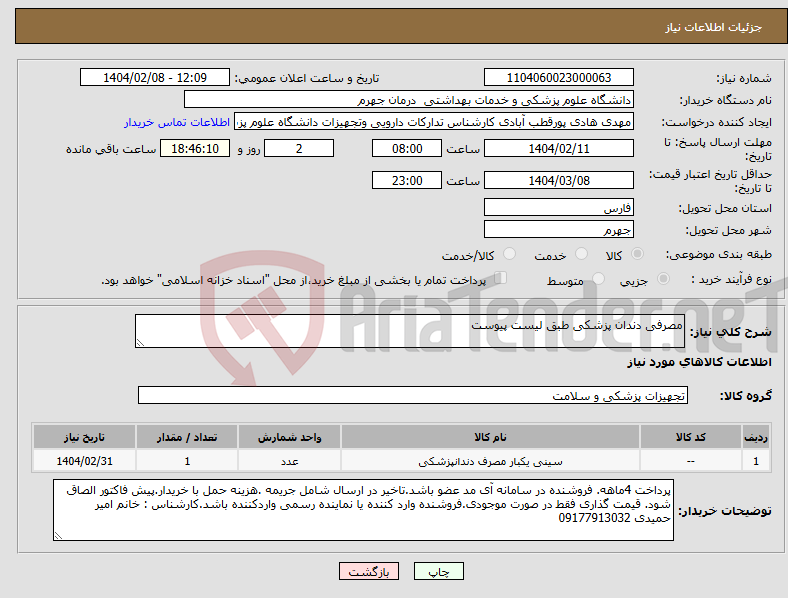This screenshot has width=788, height=598.
Task: Click the کد کالا column header
Action: coord(691,437)
